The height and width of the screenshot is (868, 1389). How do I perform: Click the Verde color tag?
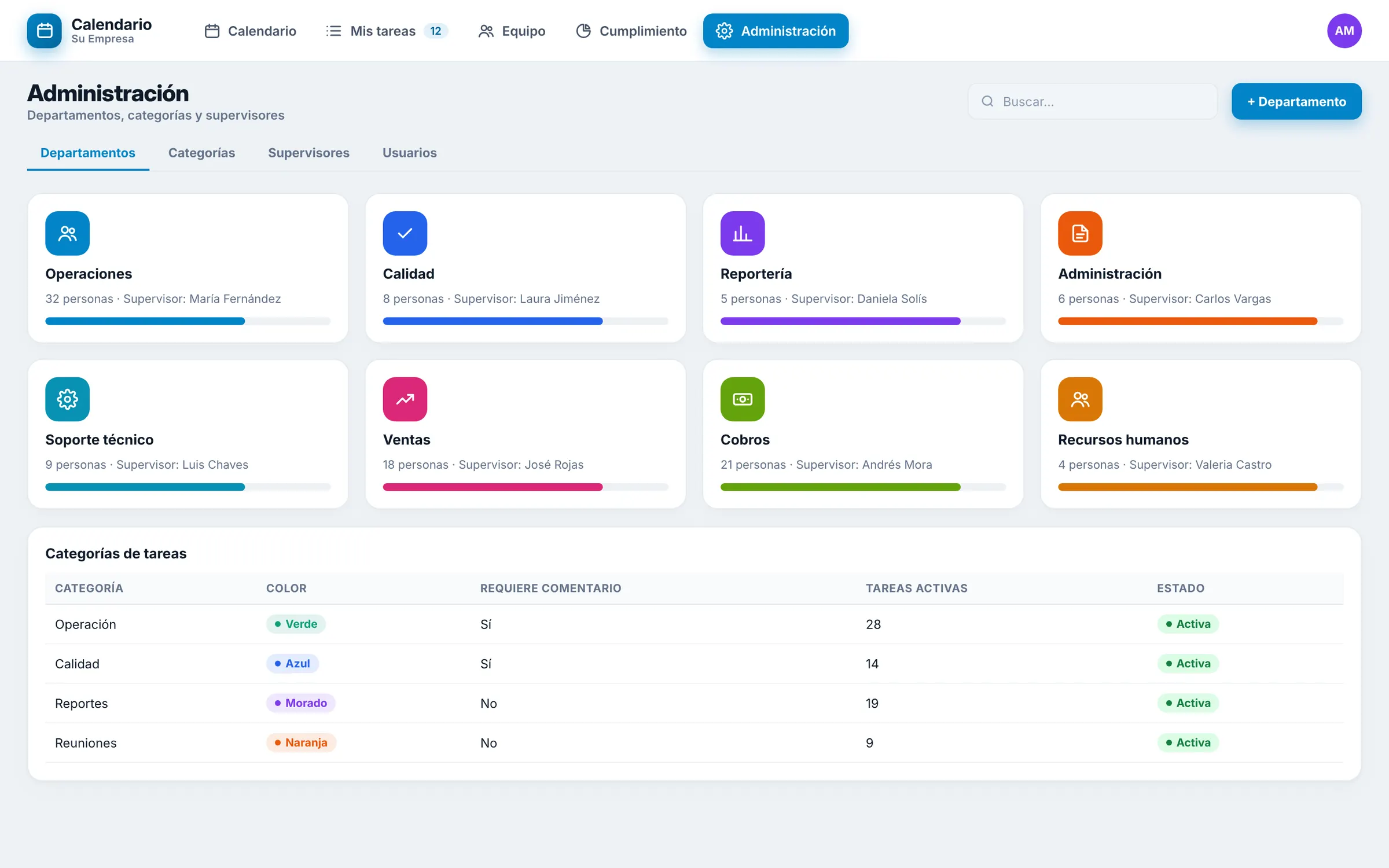pyautogui.click(x=296, y=624)
